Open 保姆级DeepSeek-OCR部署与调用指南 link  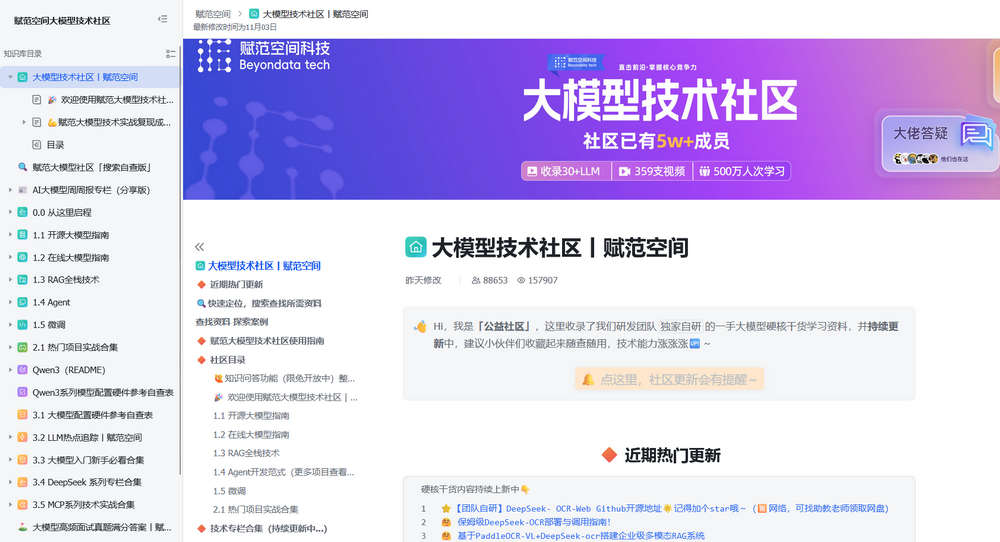[x=533, y=522]
